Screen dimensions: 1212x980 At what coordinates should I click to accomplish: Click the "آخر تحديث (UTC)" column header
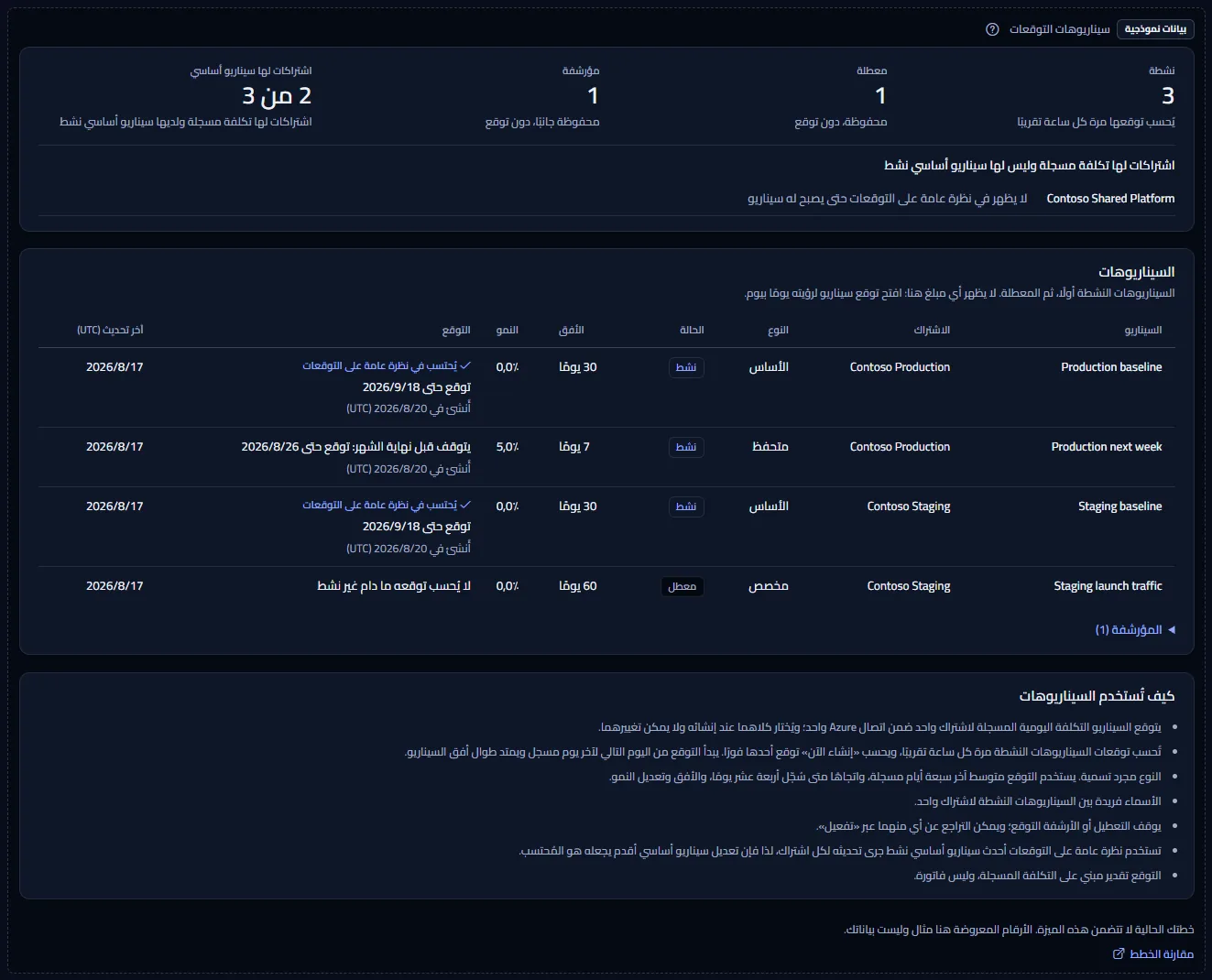pos(110,330)
